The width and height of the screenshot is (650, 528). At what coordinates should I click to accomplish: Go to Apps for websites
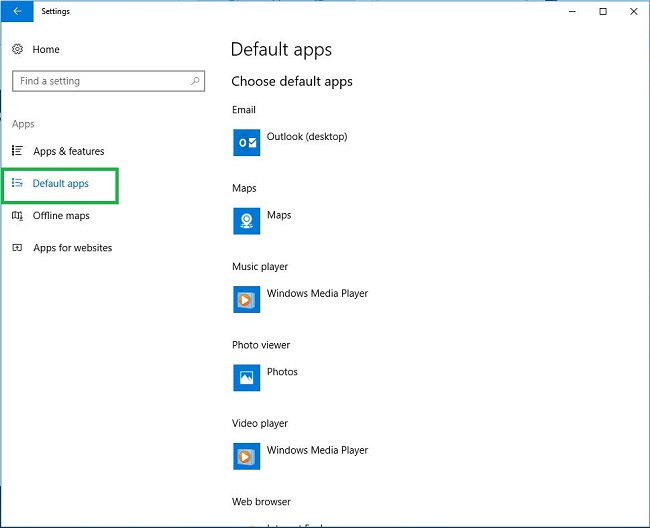tap(72, 248)
